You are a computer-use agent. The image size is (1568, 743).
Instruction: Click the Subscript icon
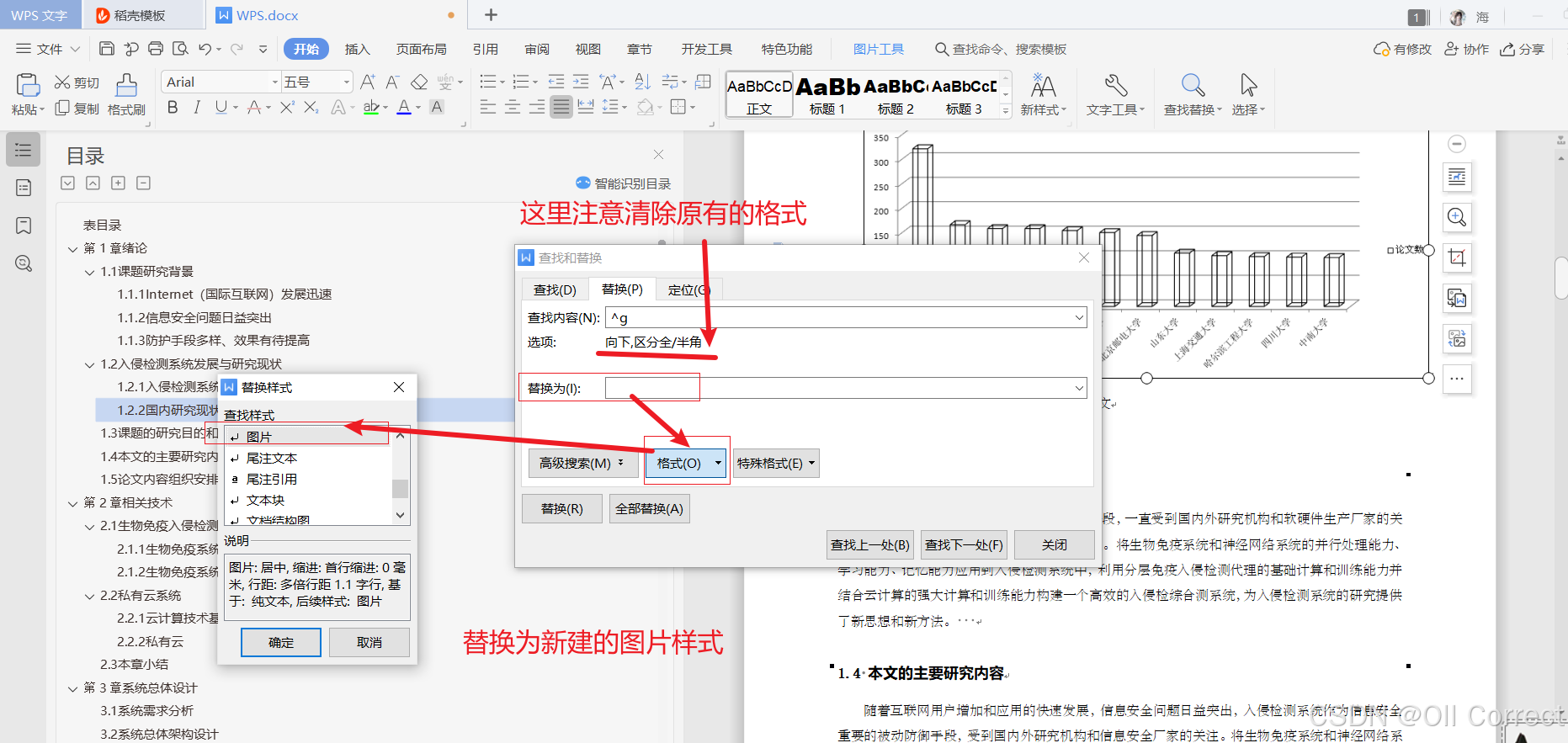pos(311,107)
